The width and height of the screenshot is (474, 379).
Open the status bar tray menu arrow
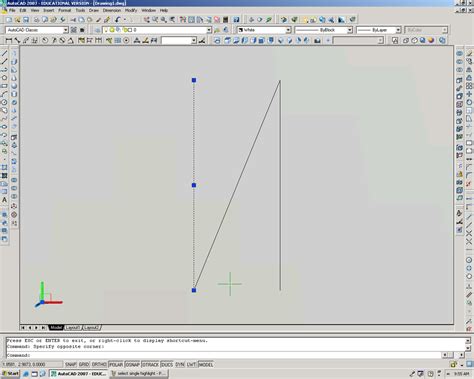462,365
